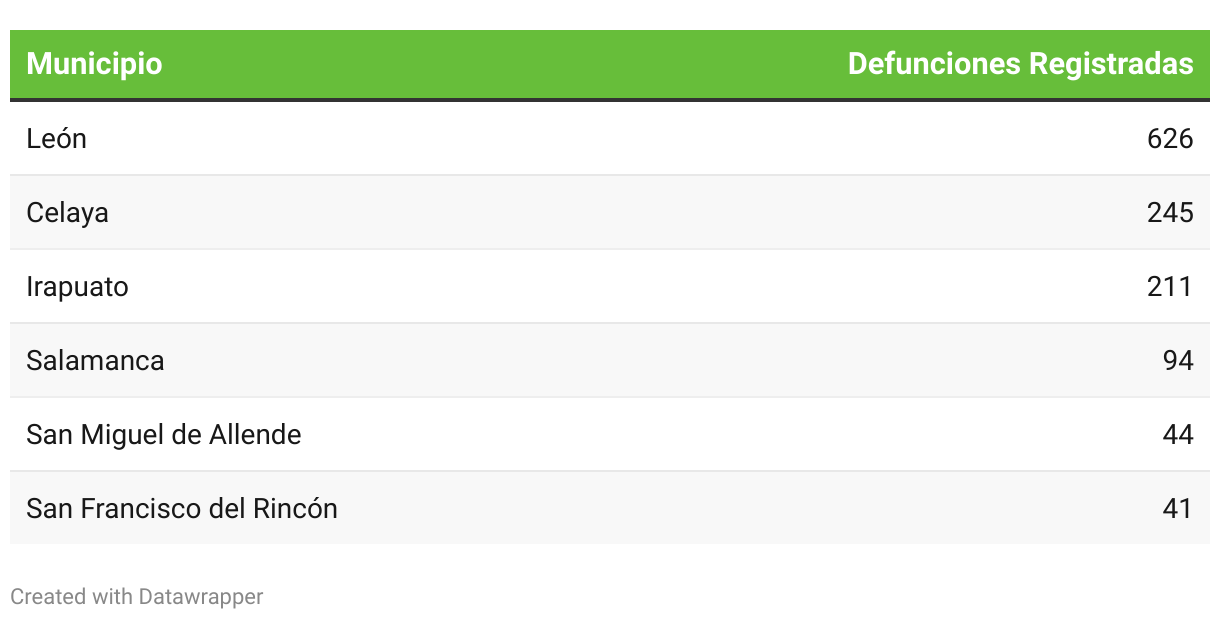
Task: Open the Created with Datawrapper link
Action: coord(136,597)
